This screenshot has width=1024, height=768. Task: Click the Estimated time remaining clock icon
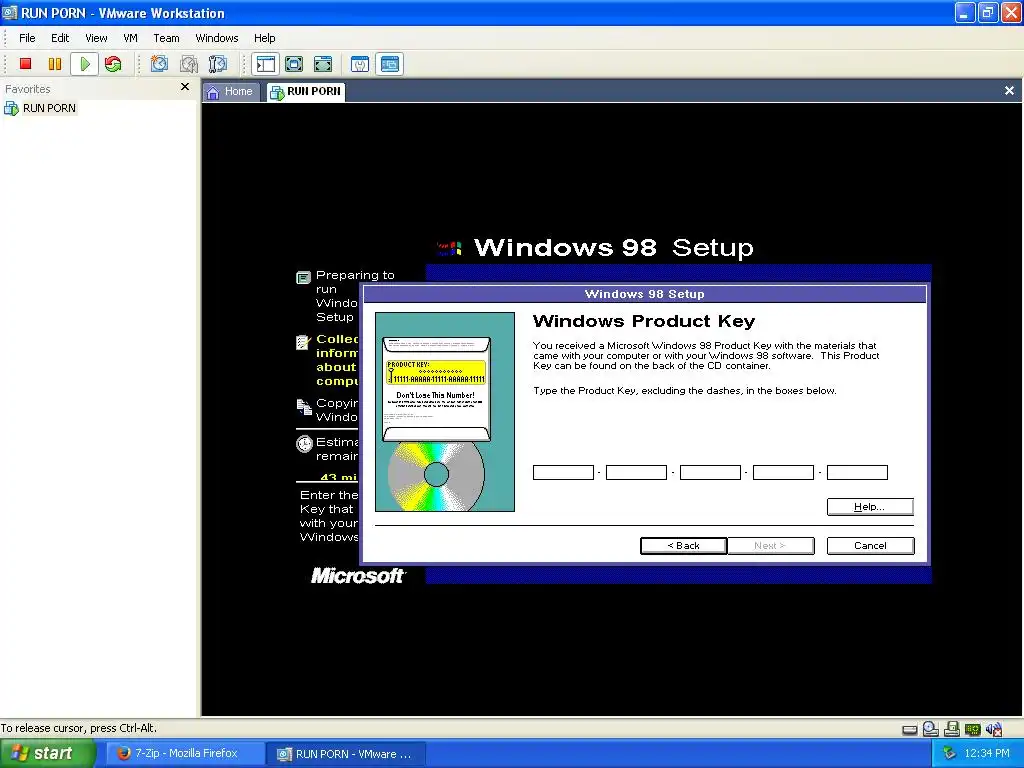(x=304, y=444)
